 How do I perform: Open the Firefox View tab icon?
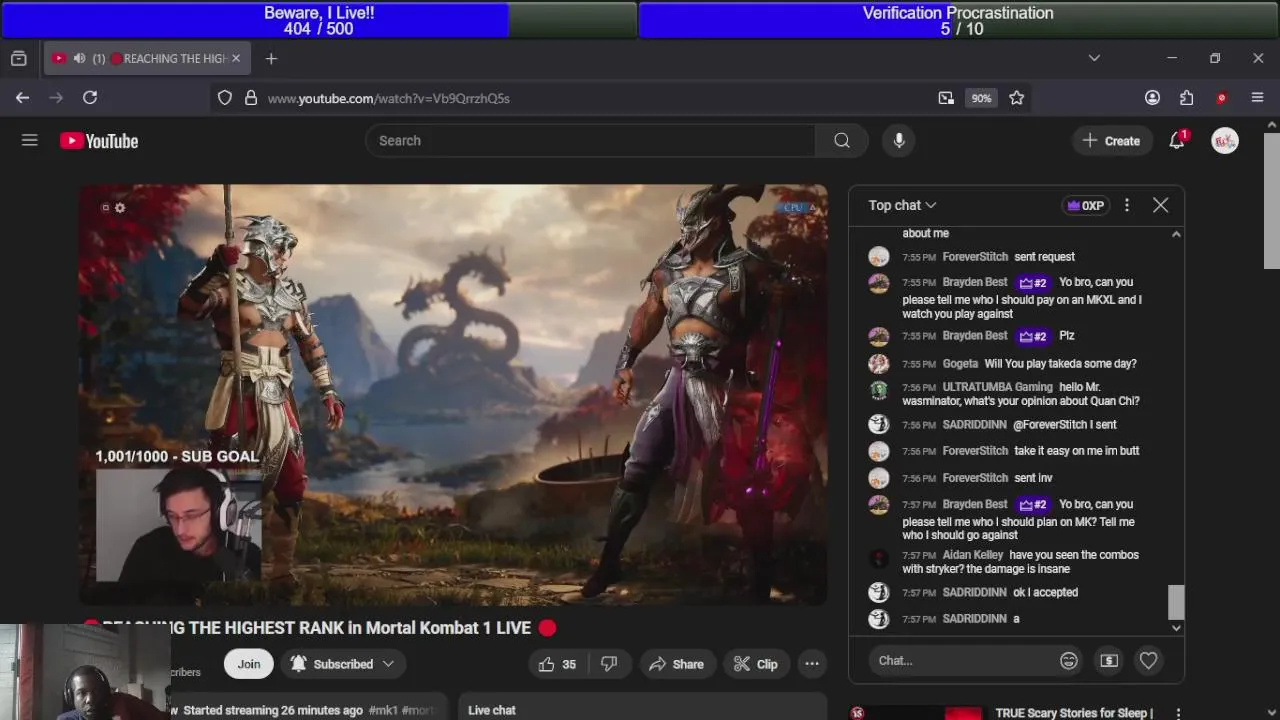pyautogui.click(x=18, y=59)
